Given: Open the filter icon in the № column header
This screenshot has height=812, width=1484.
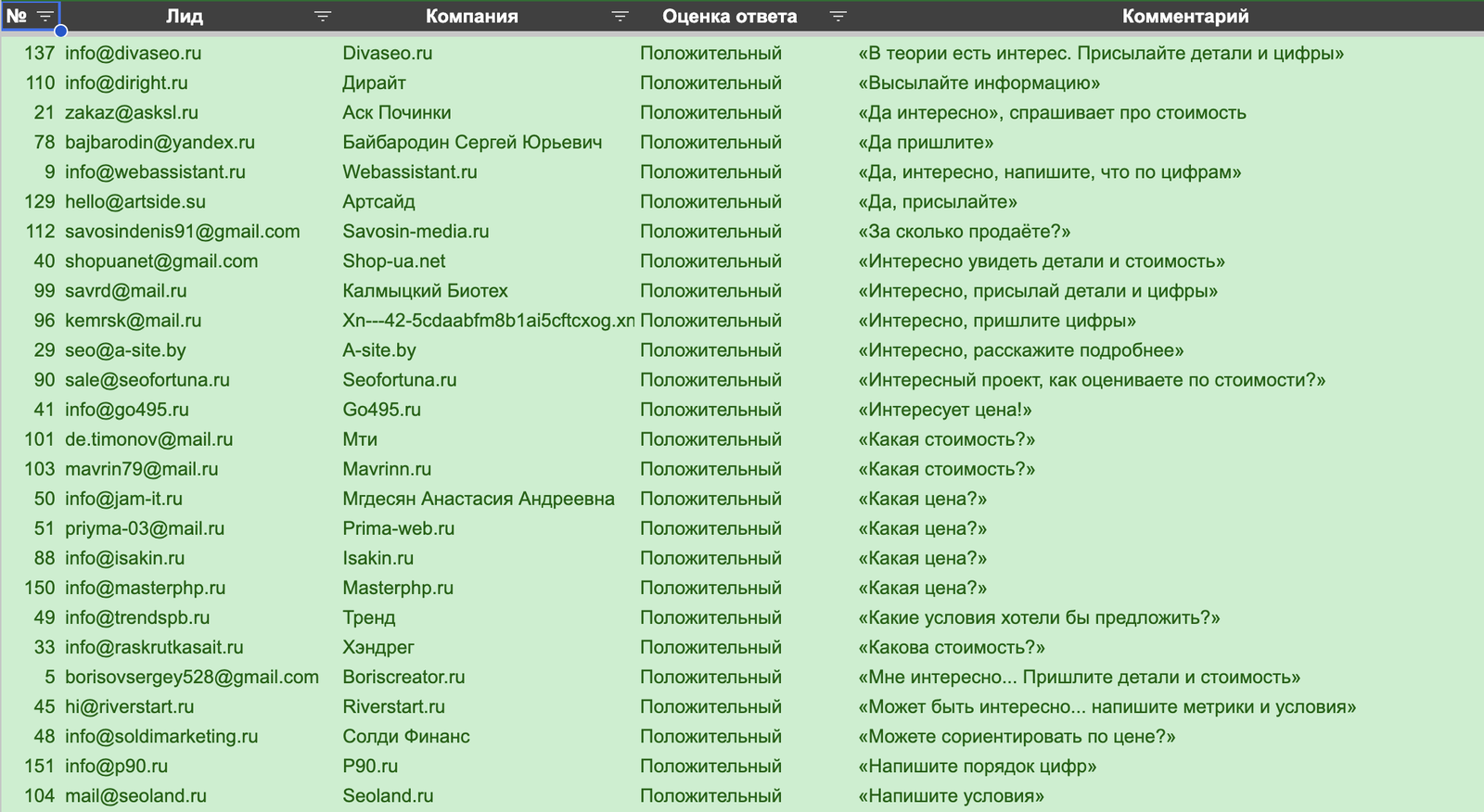Looking at the screenshot, I should click(x=45, y=16).
